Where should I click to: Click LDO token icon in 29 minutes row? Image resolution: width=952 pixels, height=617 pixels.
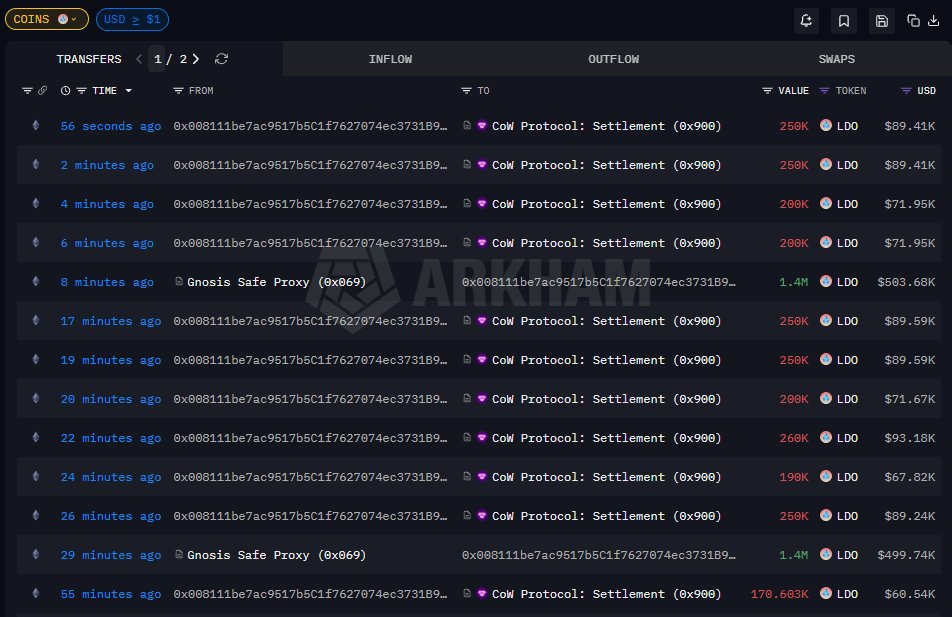click(x=826, y=554)
